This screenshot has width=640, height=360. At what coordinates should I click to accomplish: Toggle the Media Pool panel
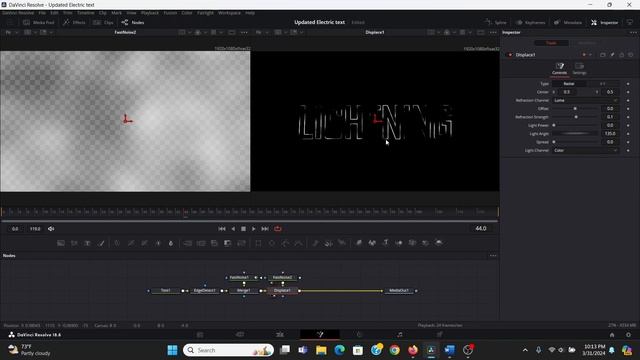coord(39,22)
